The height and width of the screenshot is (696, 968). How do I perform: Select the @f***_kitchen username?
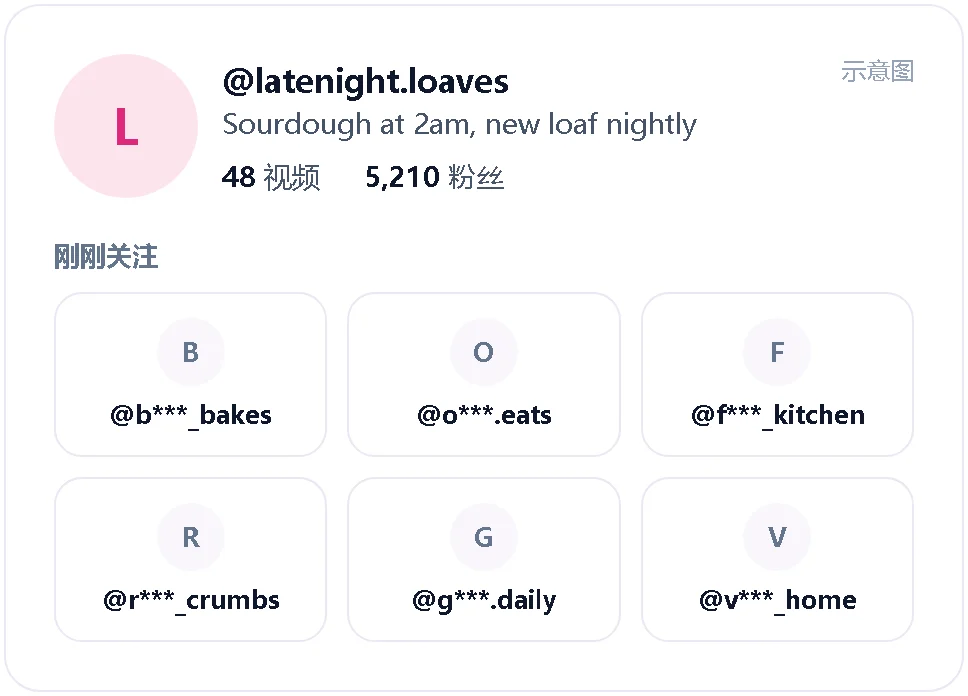coord(778,415)
